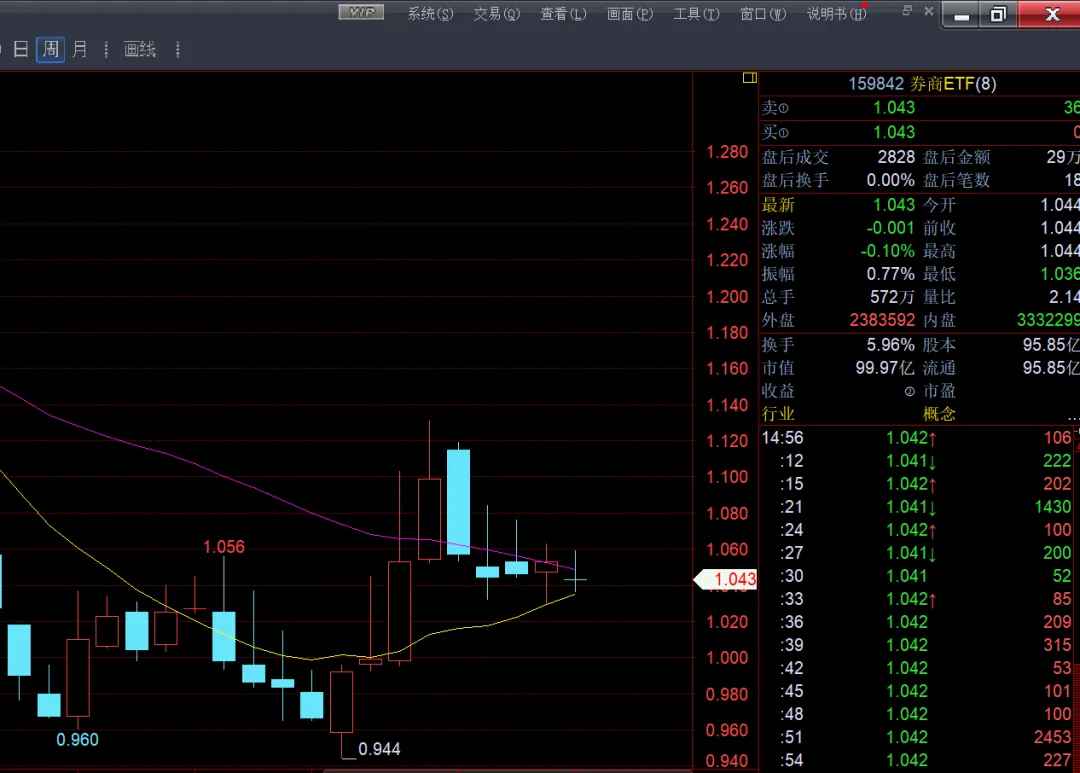The width and height of the screenshot is (1080, 773).
Task: Click the 0.960 low price annotation
Action: pyautogui.click(x=77, y=740)
